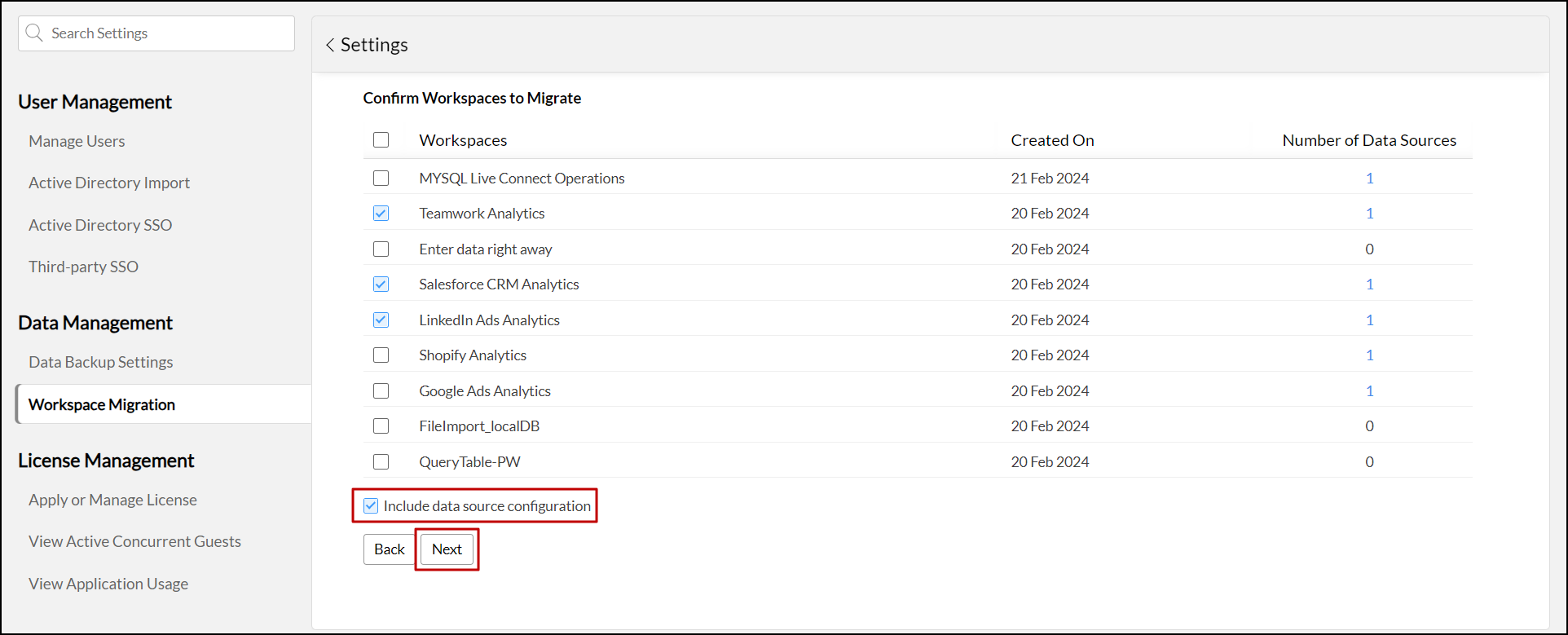Open Apply or Manage License
This screenshot has height=635, width=1568.
[112, 500]
